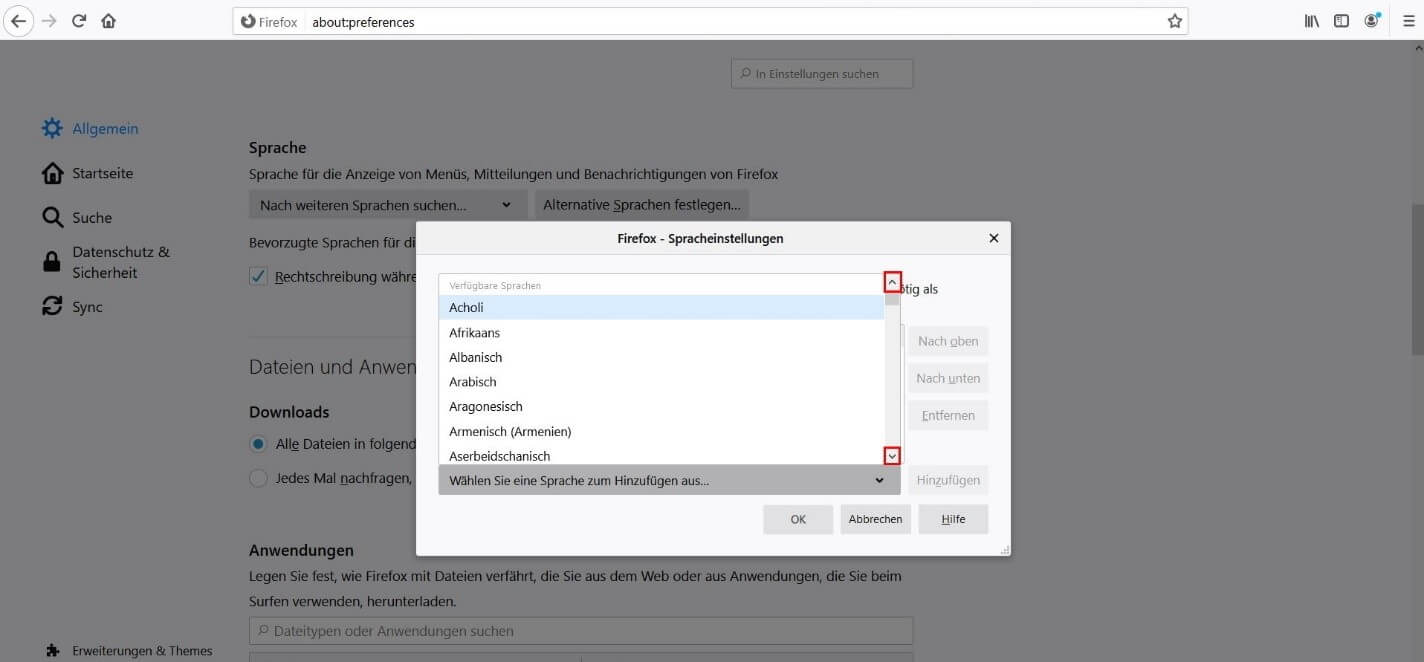Click the In Einstellungen suchen search field

point(822,74)
